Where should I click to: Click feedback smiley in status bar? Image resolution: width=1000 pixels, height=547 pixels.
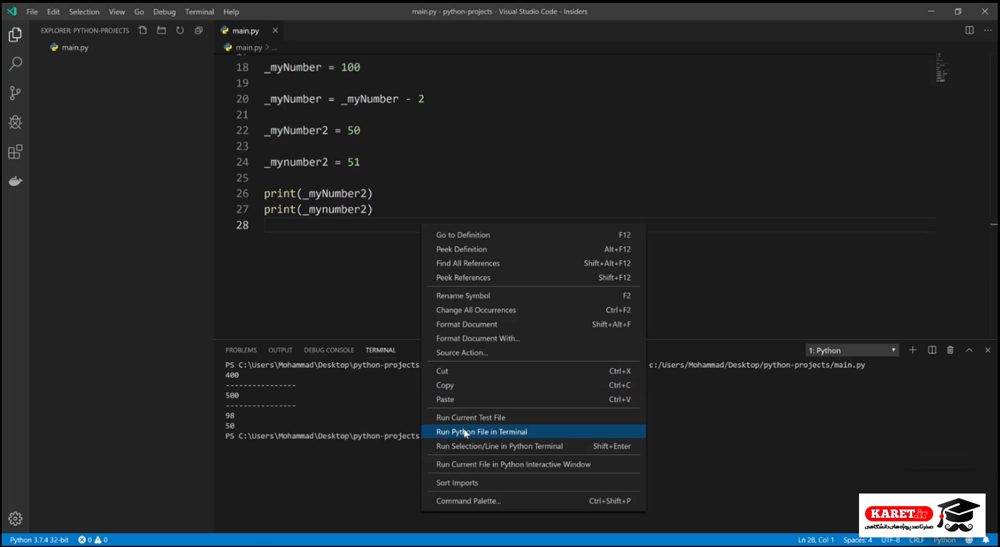pyautogui.click(x=969, y=540)
